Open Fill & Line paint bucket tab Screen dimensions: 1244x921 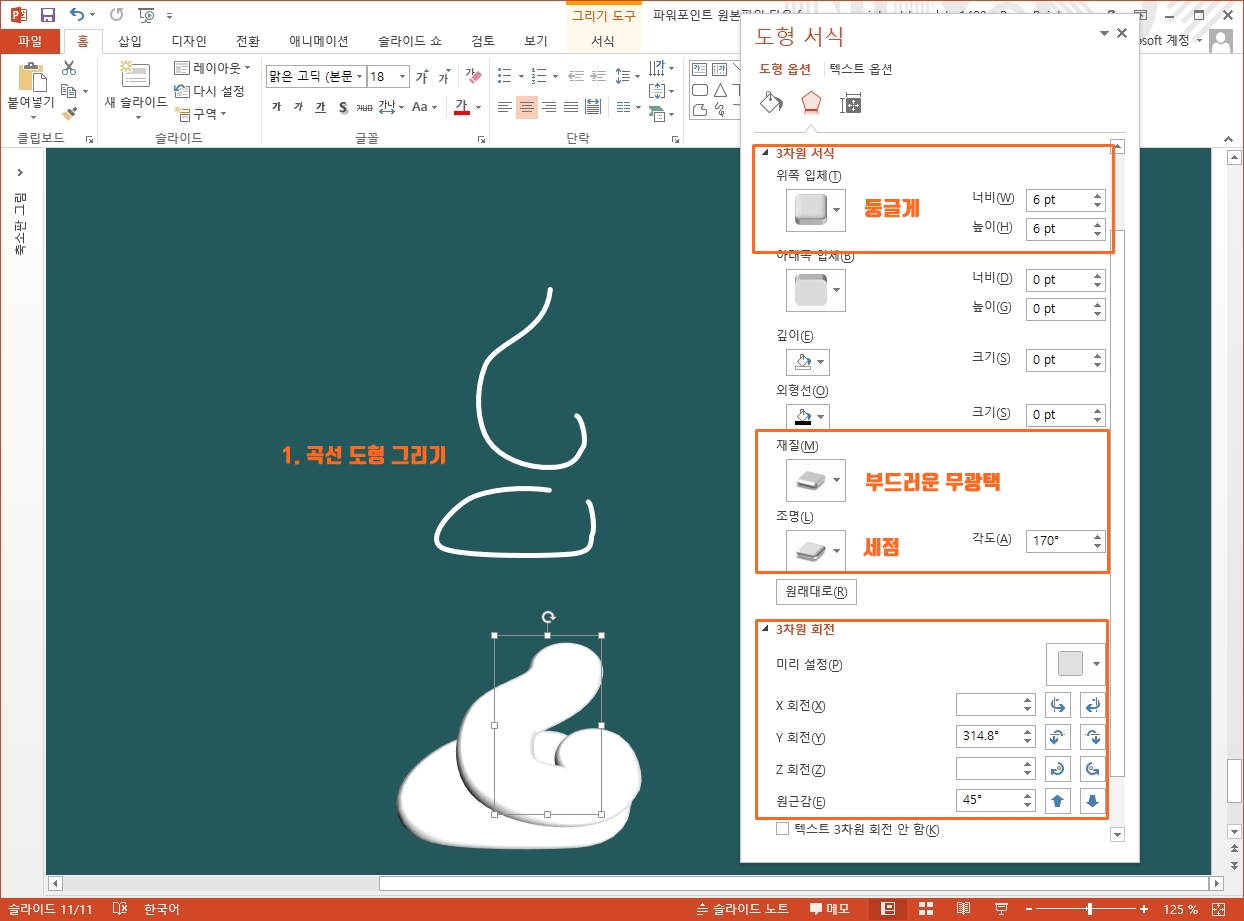click(771, 102)
